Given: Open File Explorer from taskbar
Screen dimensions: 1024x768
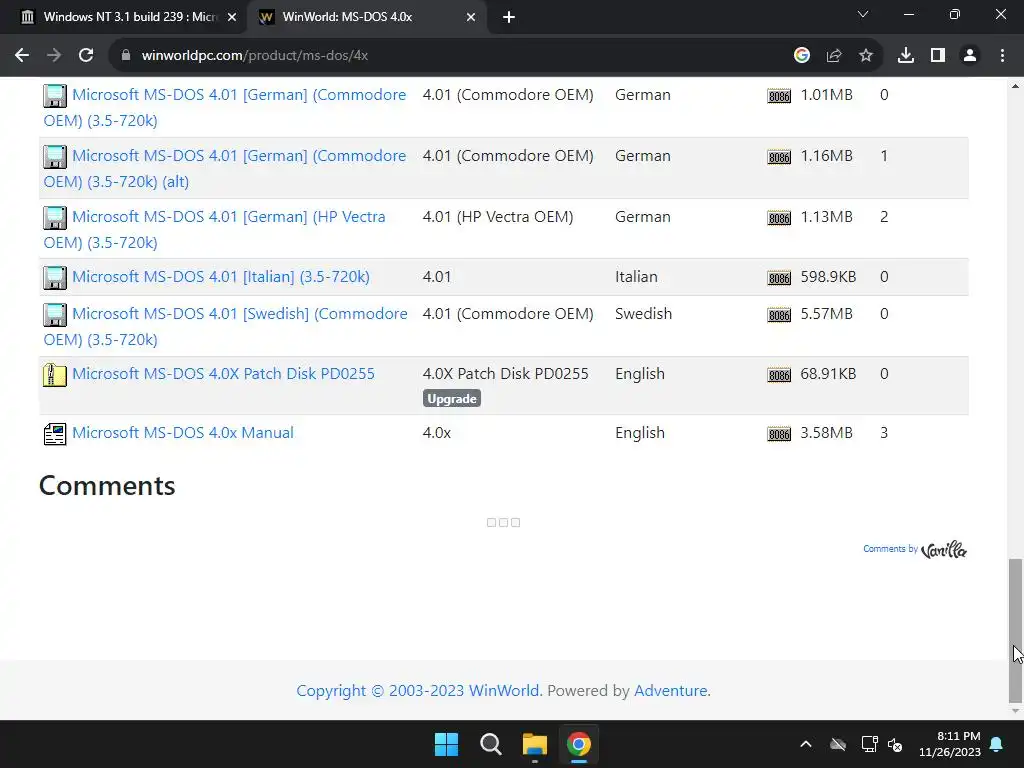Looking at the screenshot, I should point(535,744).
